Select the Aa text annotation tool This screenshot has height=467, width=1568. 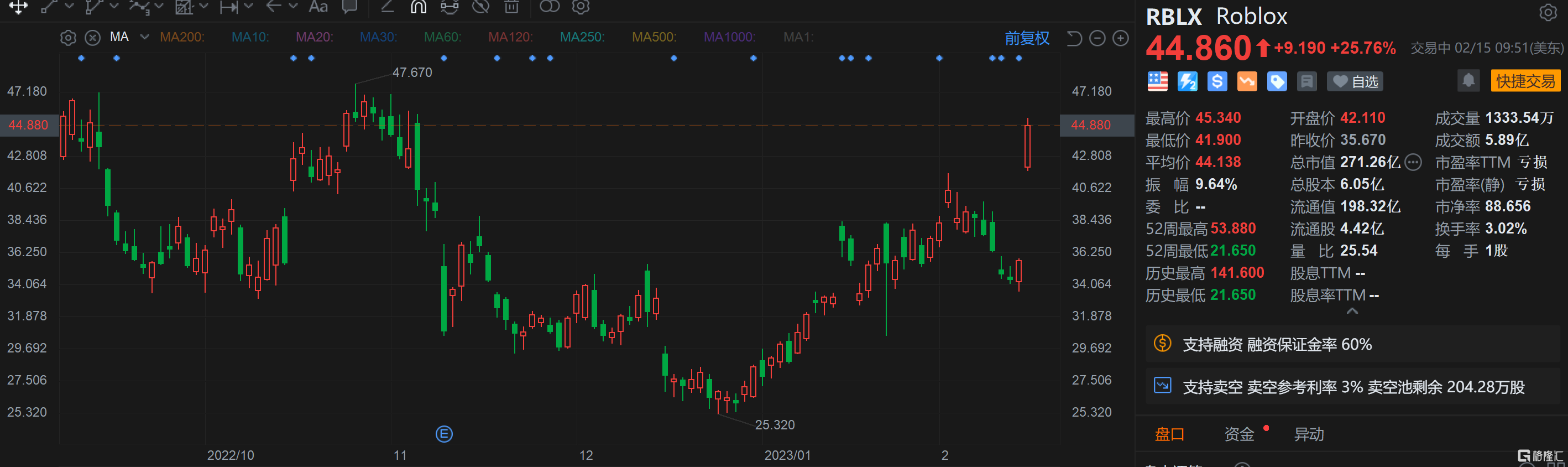318,7
